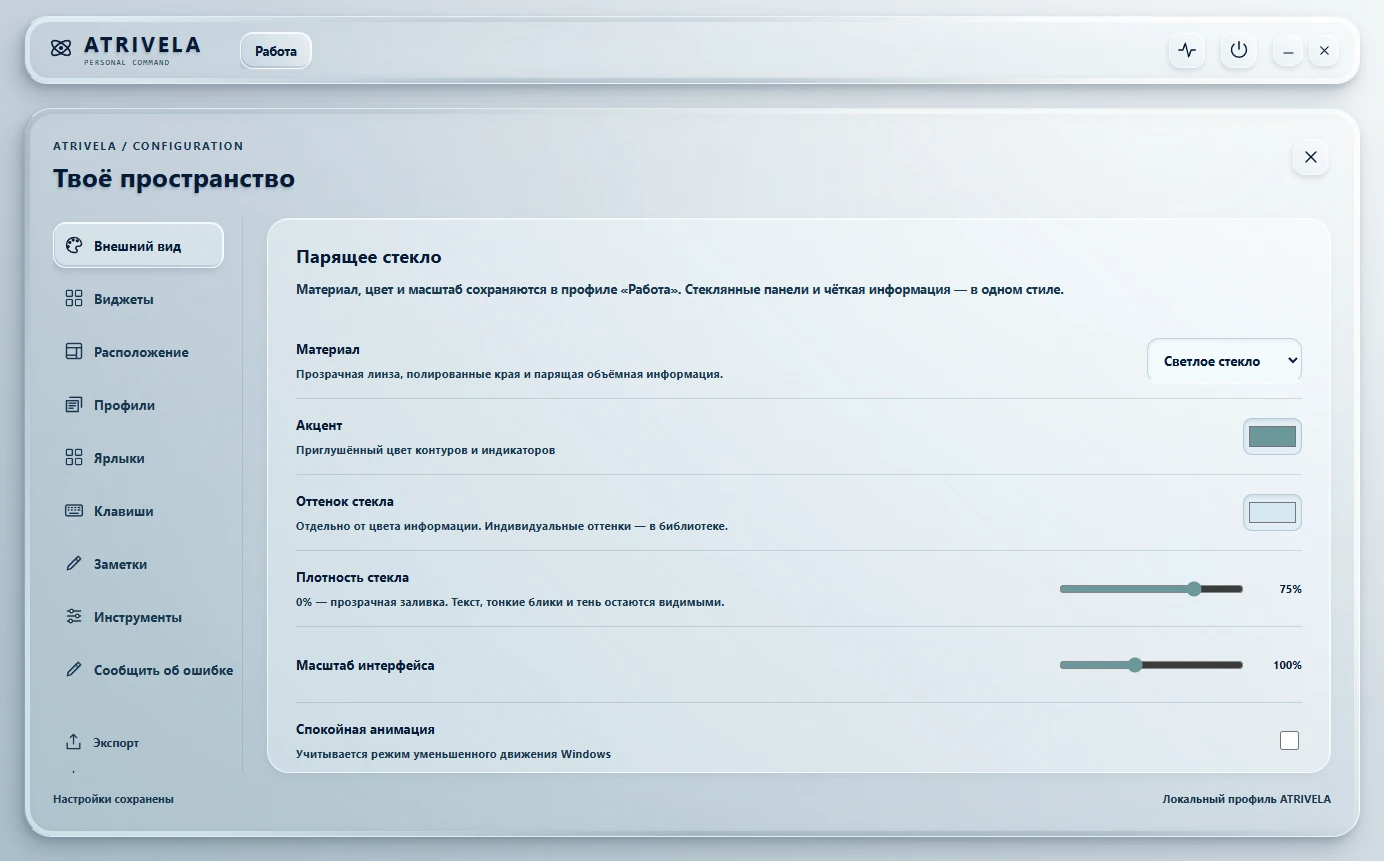Click the Плотность стекла slider track

click(x=1151, y=589)
